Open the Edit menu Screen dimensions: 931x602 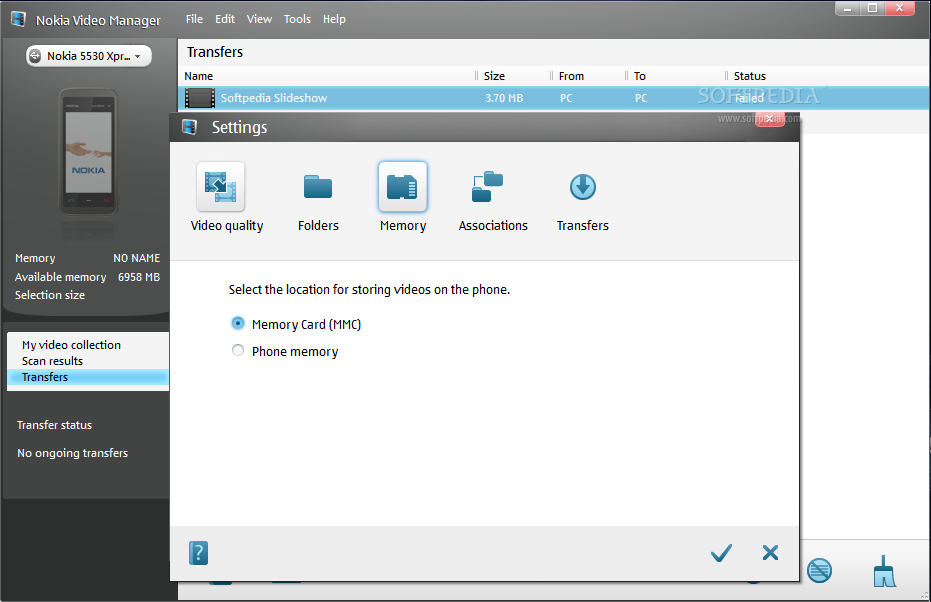tap(225, 19)
